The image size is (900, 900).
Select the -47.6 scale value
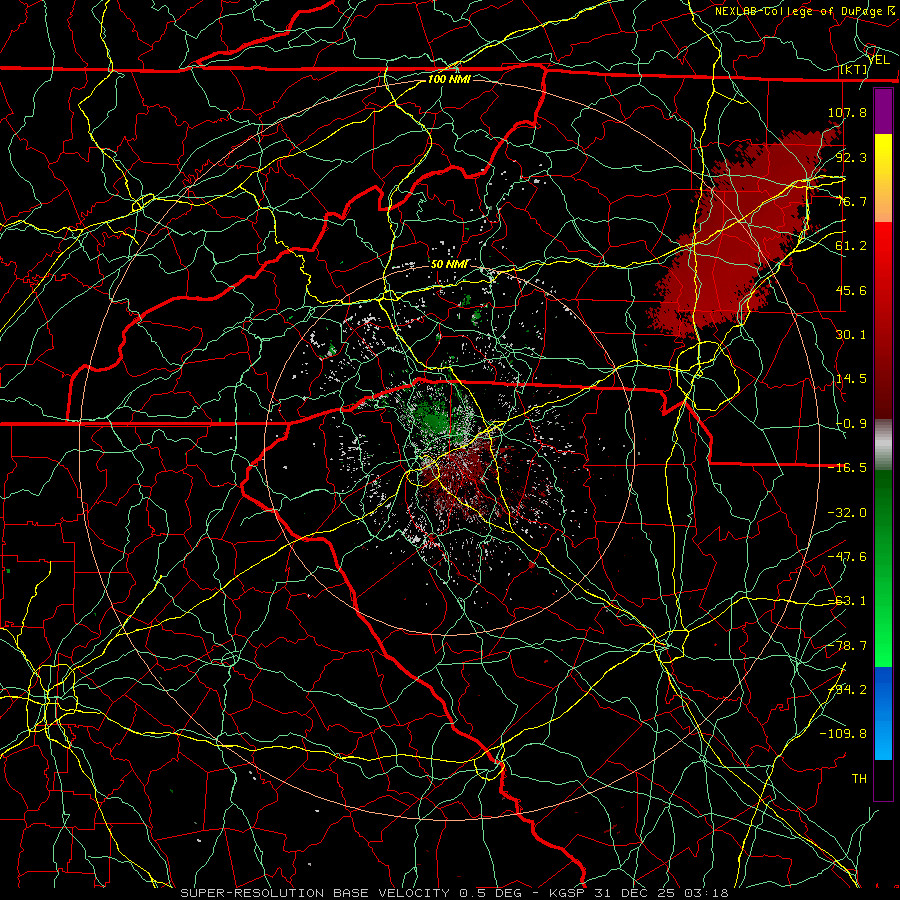[x=847, y=557]
